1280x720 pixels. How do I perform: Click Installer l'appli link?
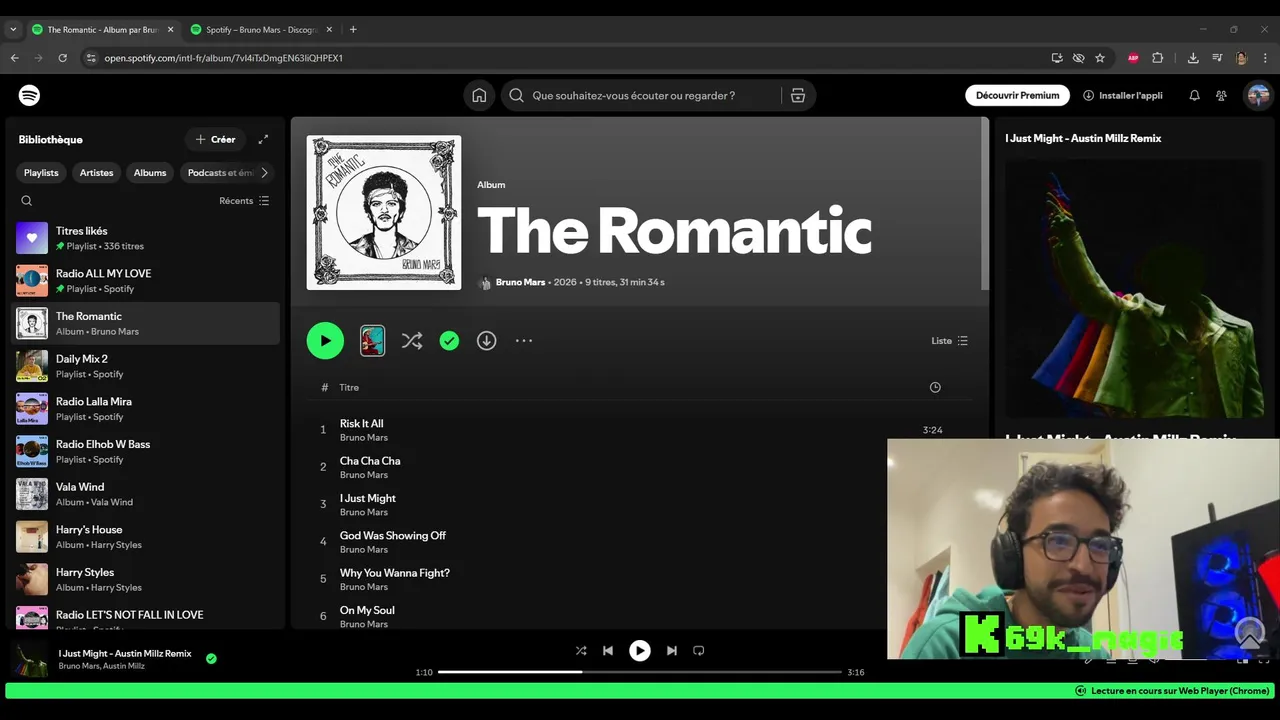coord(1123,95)
